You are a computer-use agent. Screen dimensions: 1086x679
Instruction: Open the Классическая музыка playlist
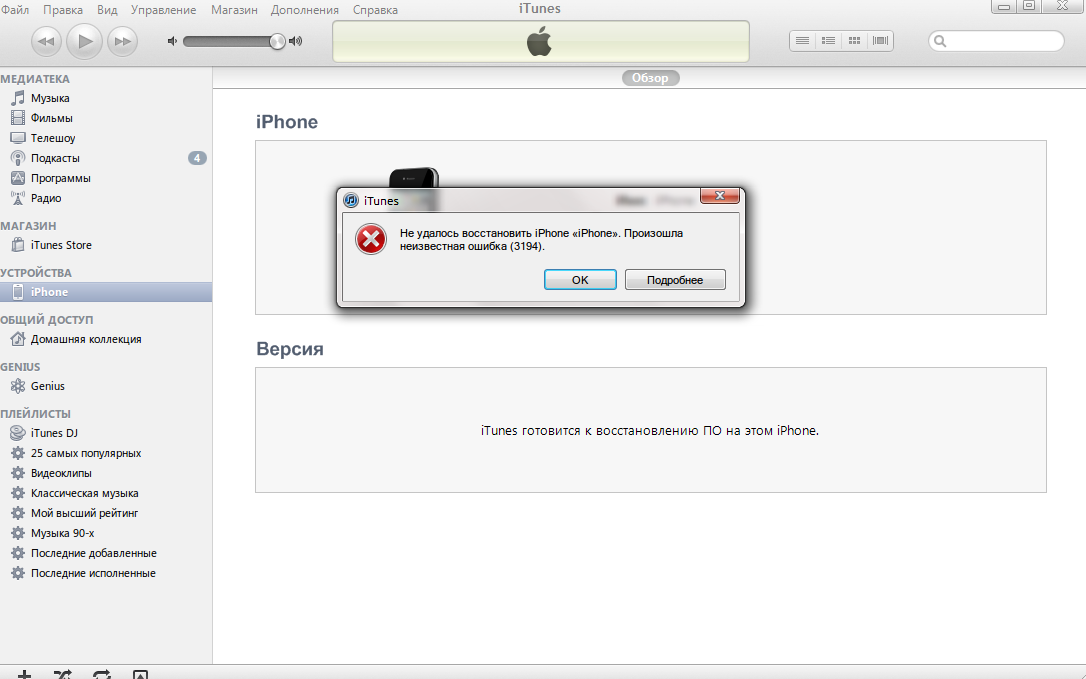pyautogui.click(x=84, y=493)
